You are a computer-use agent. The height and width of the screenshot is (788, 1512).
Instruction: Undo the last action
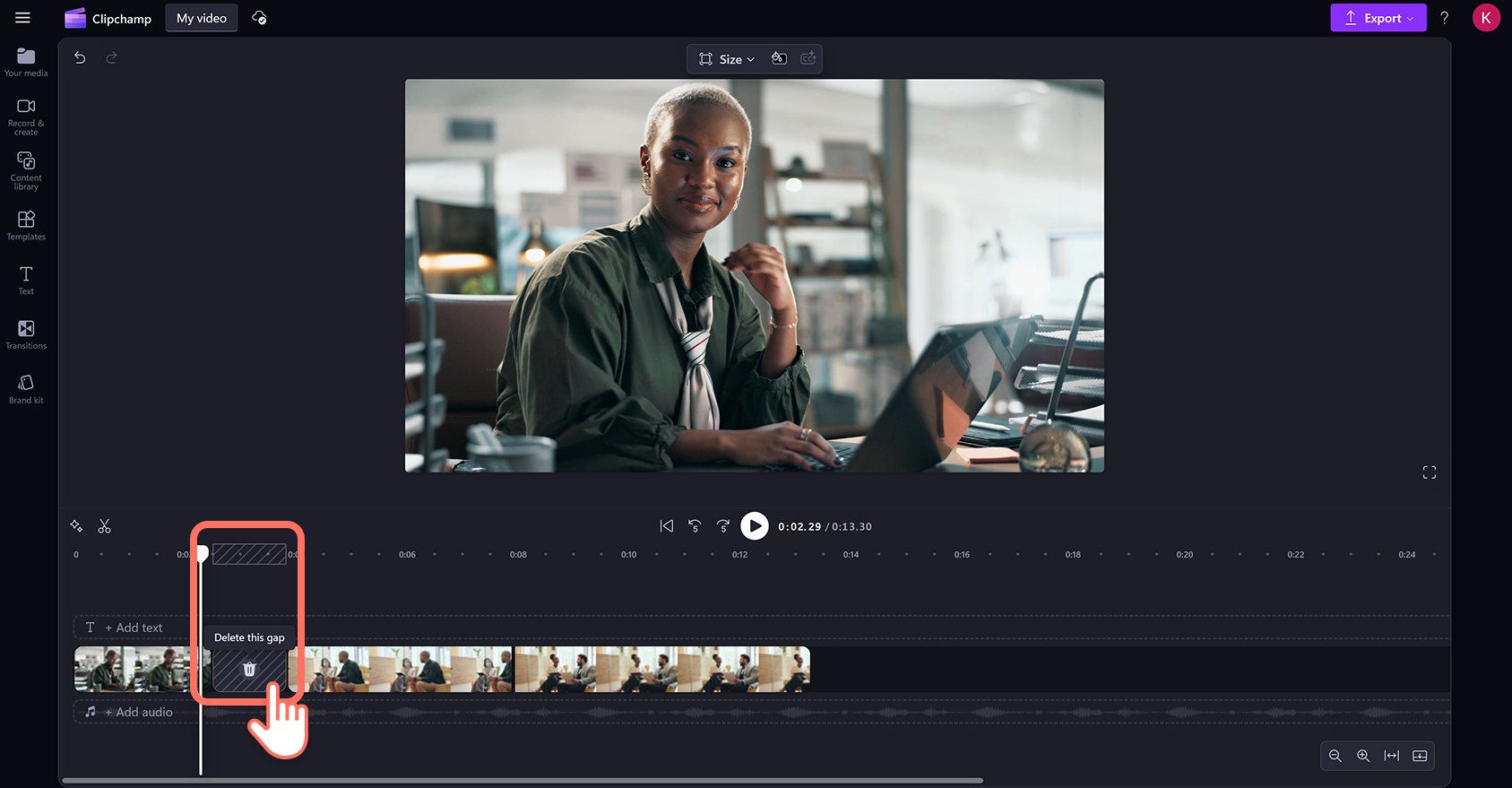tap(80, 57)
